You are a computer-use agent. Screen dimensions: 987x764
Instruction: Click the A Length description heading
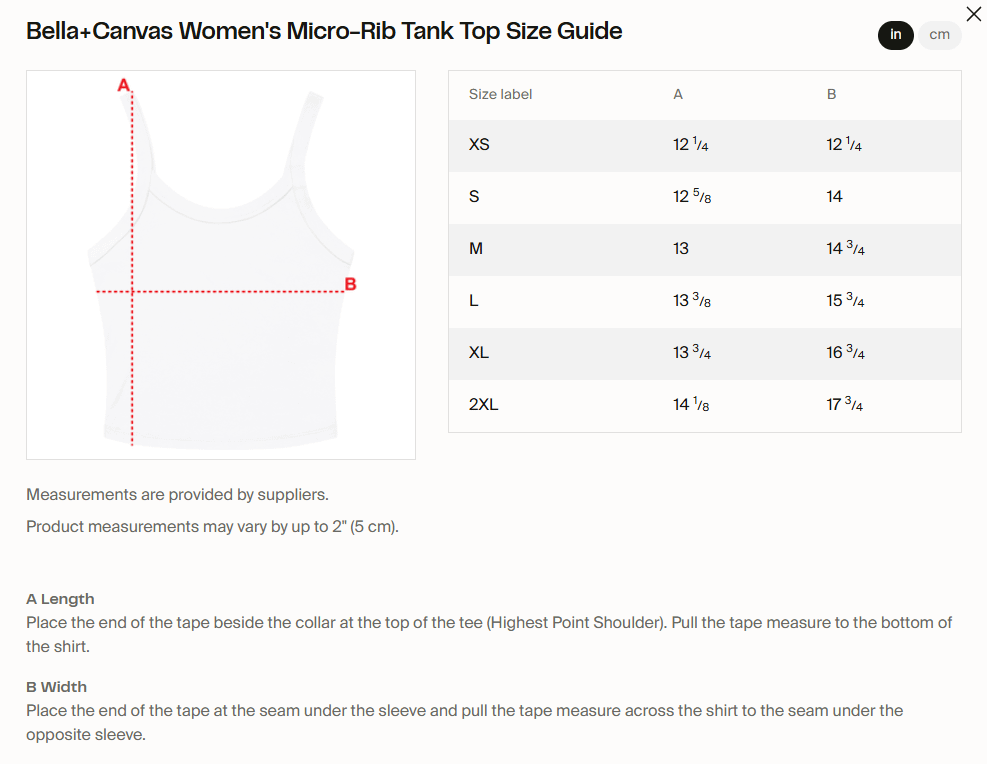[60, 599]
